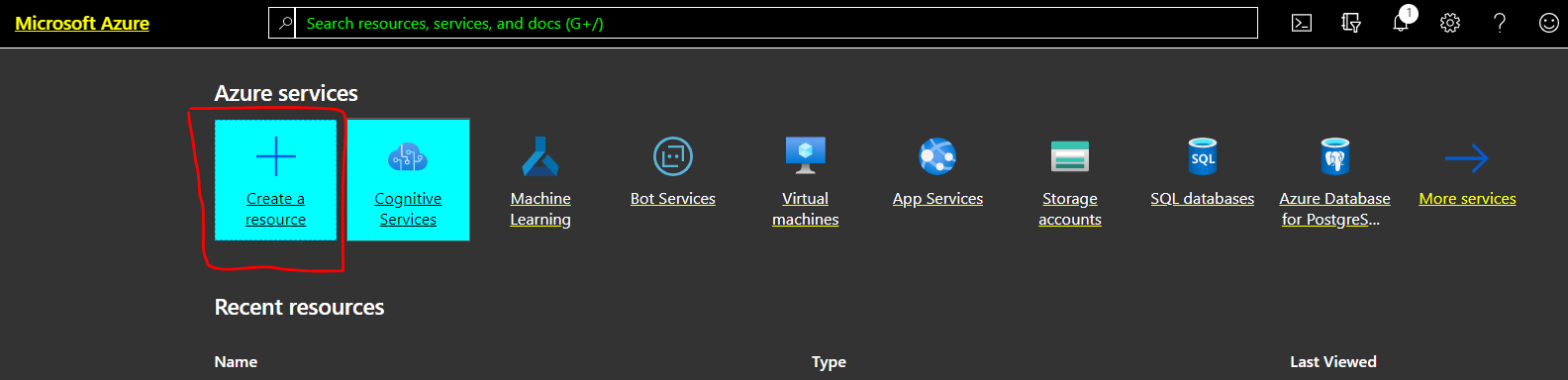Click the Recent resources heading
The image size is (1568, 380).
coord(299,307)
